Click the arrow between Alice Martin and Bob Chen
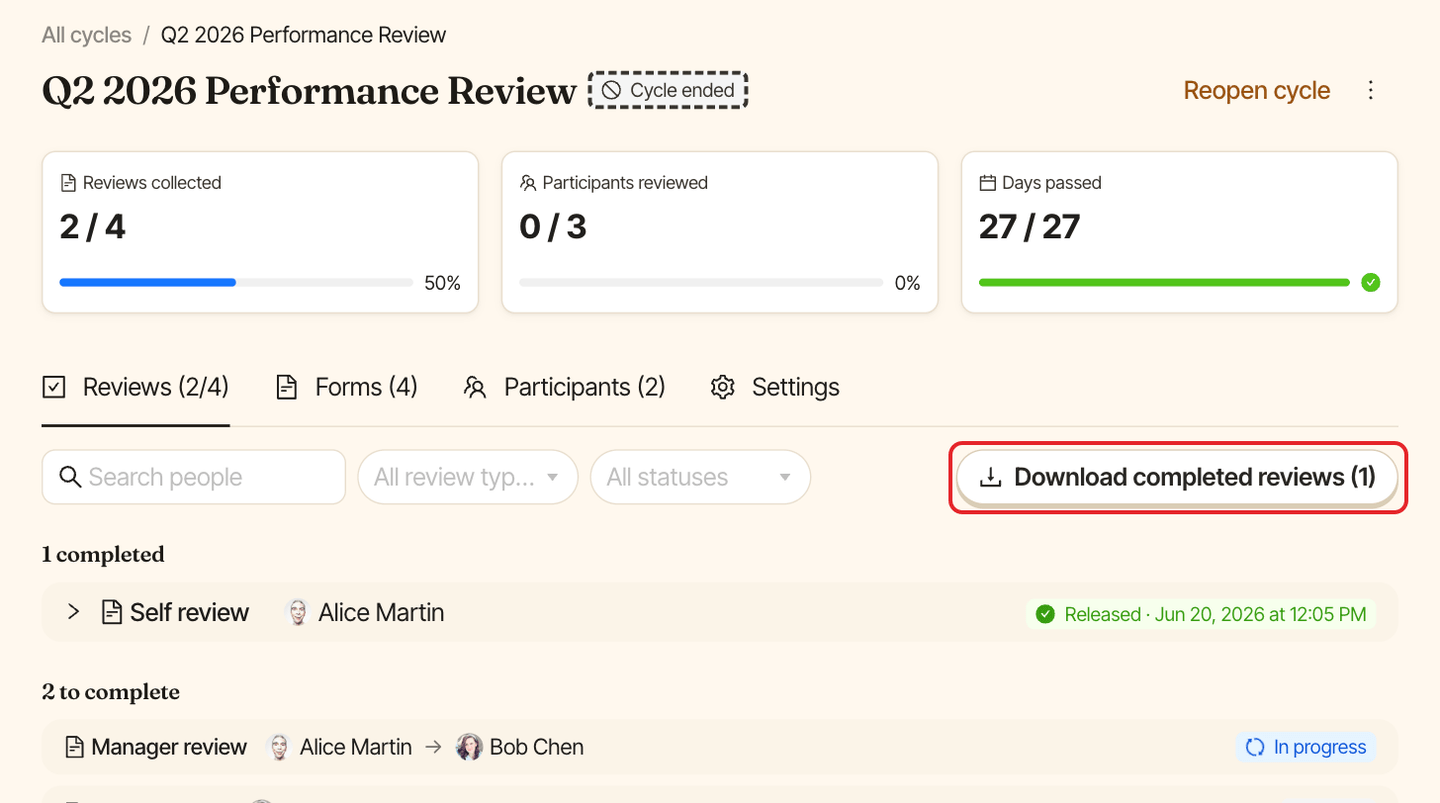Image resolution: width=1440 pixels, height=803 pixels. (x=433, y=747)
